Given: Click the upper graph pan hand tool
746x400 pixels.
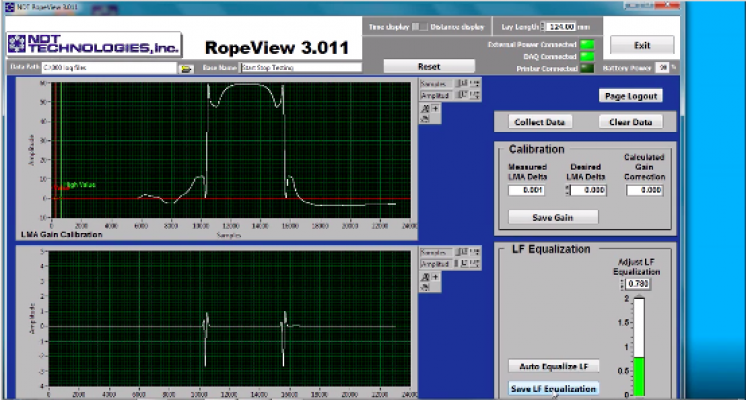Looking at the screenshot, I should 426,118.
